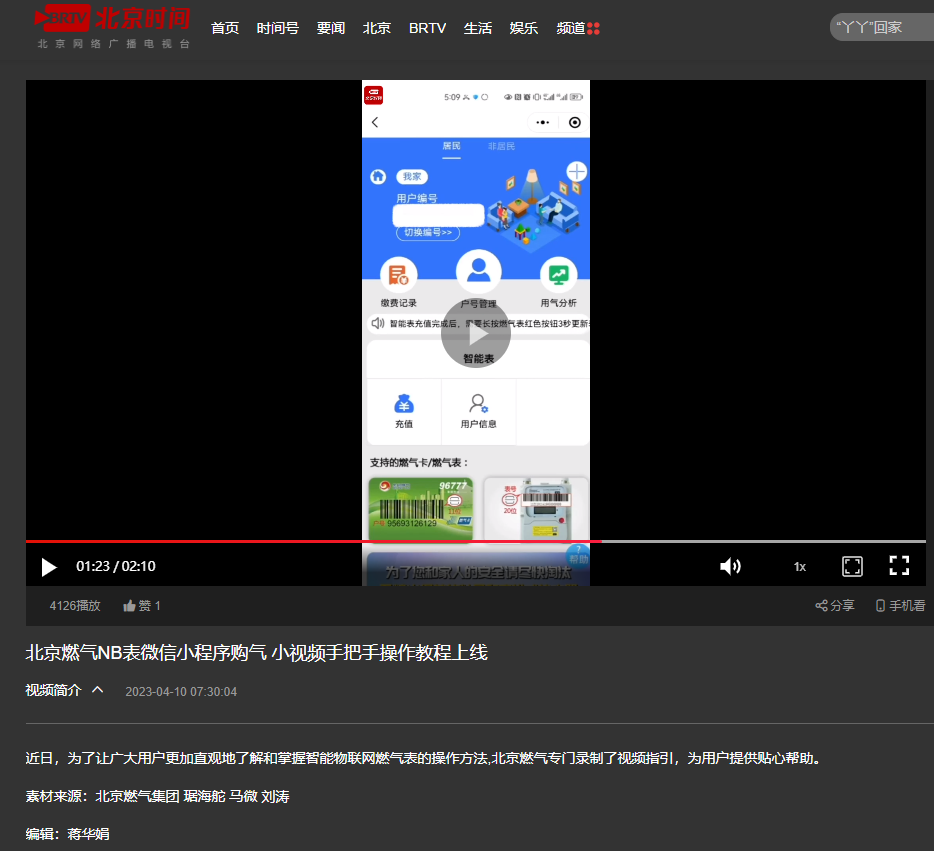Like the video with 赞 thumbs-up
This screenshot has width=934, height=851.
coord(142,606)
